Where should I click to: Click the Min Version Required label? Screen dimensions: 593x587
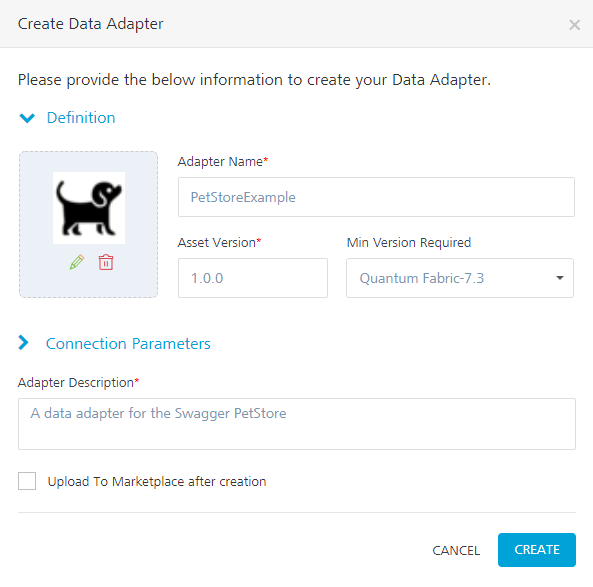409,242
